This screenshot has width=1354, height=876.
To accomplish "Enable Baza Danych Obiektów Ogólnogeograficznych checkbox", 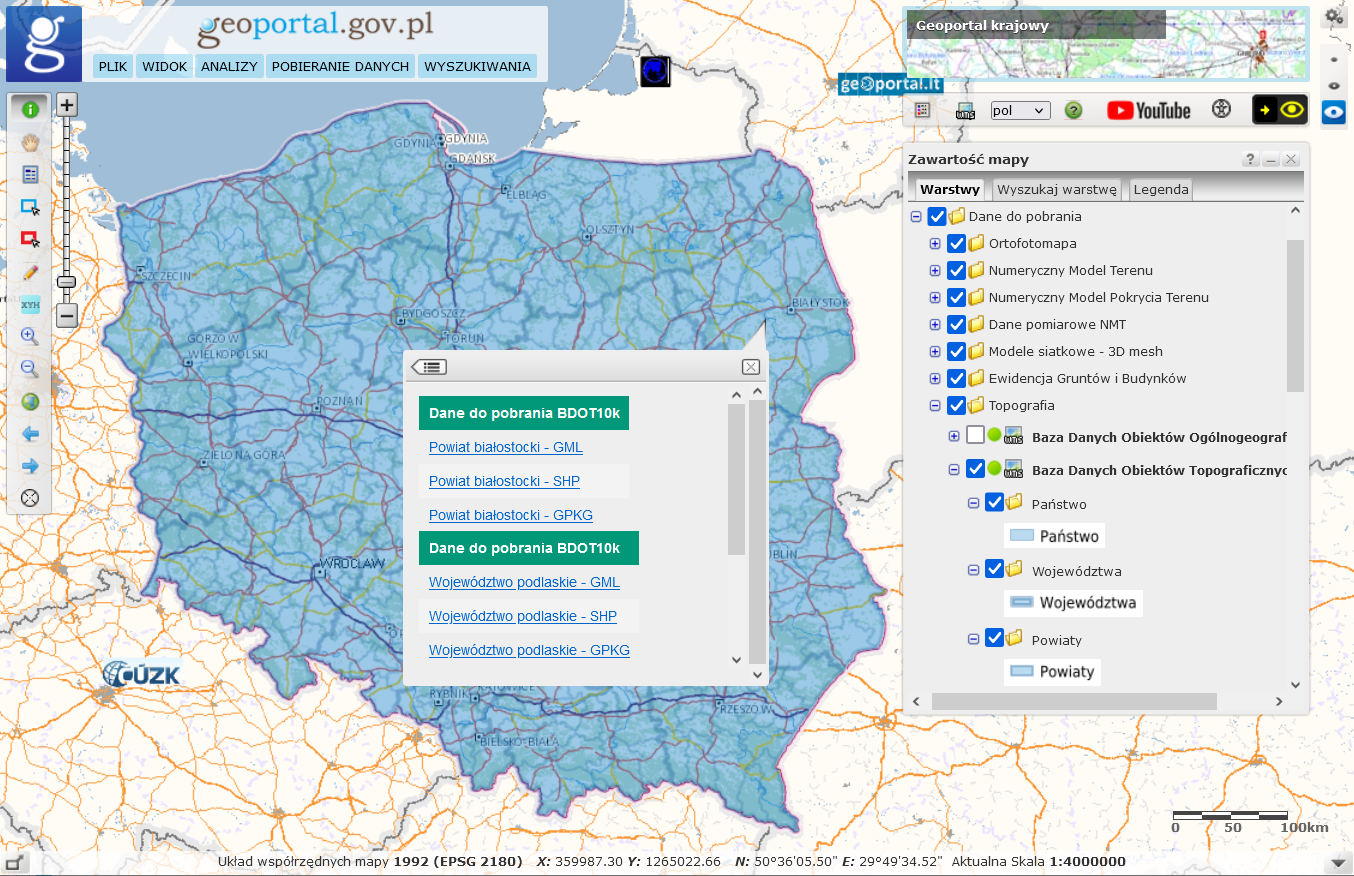I will click(975, 436).
